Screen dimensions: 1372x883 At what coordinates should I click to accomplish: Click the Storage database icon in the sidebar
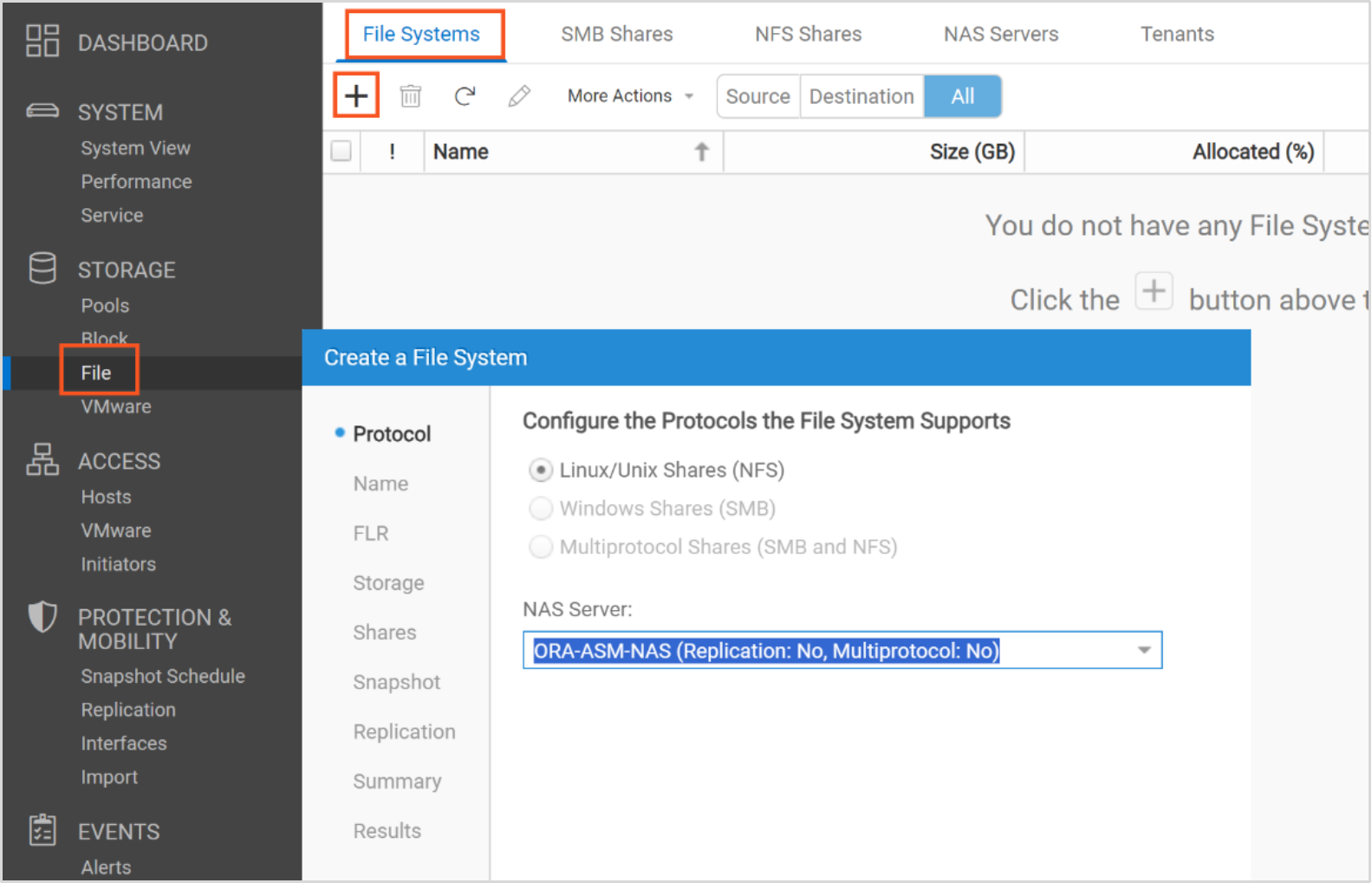coord(42,269)
